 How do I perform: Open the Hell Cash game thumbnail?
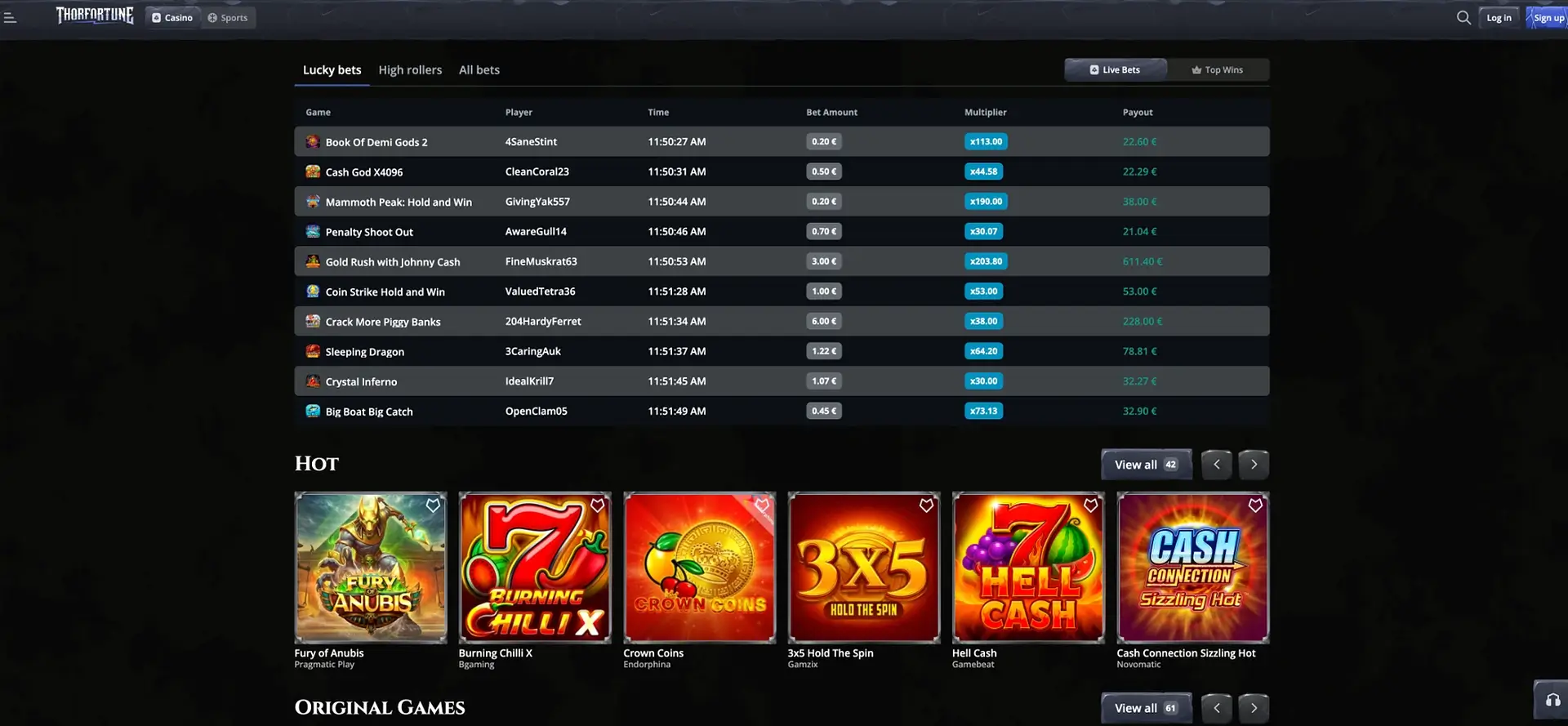click(x=1028, y=568)
